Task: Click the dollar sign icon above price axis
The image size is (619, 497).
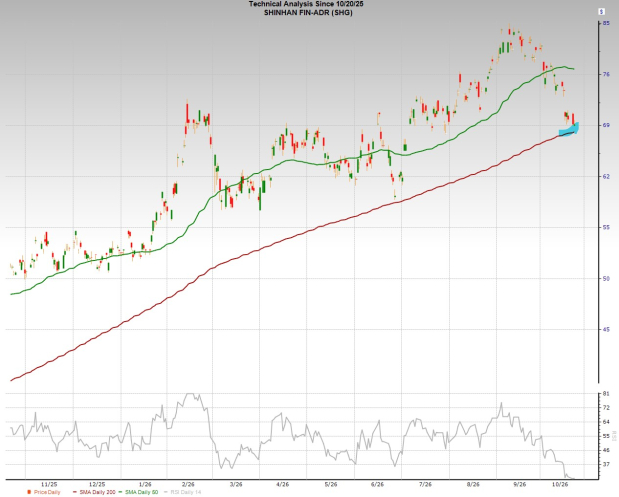Action: pyautogui.click(x=602, y=12)
